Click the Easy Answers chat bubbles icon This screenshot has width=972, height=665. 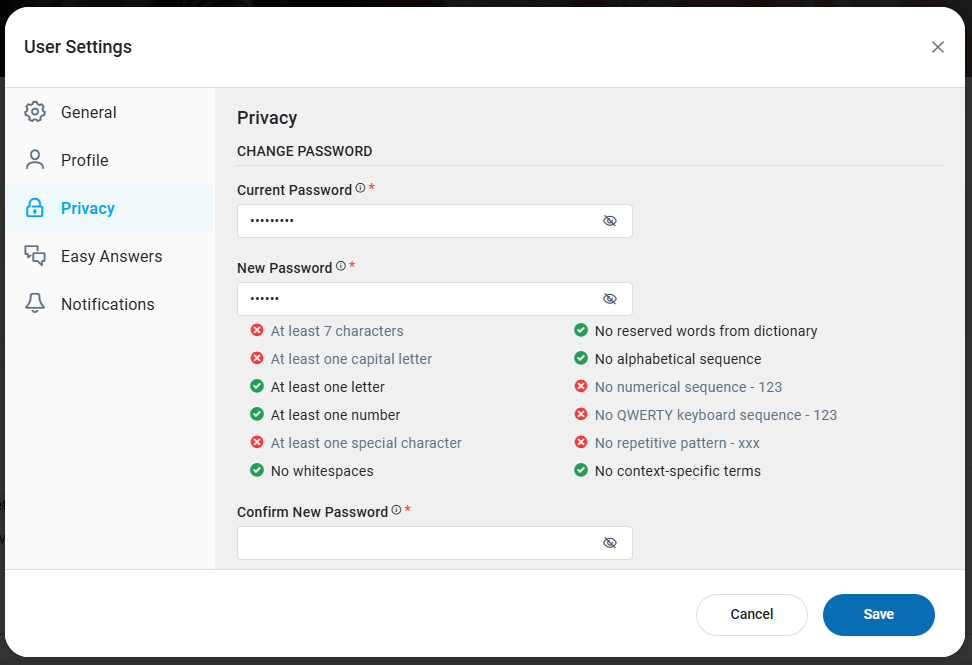(x=35, y=256)
